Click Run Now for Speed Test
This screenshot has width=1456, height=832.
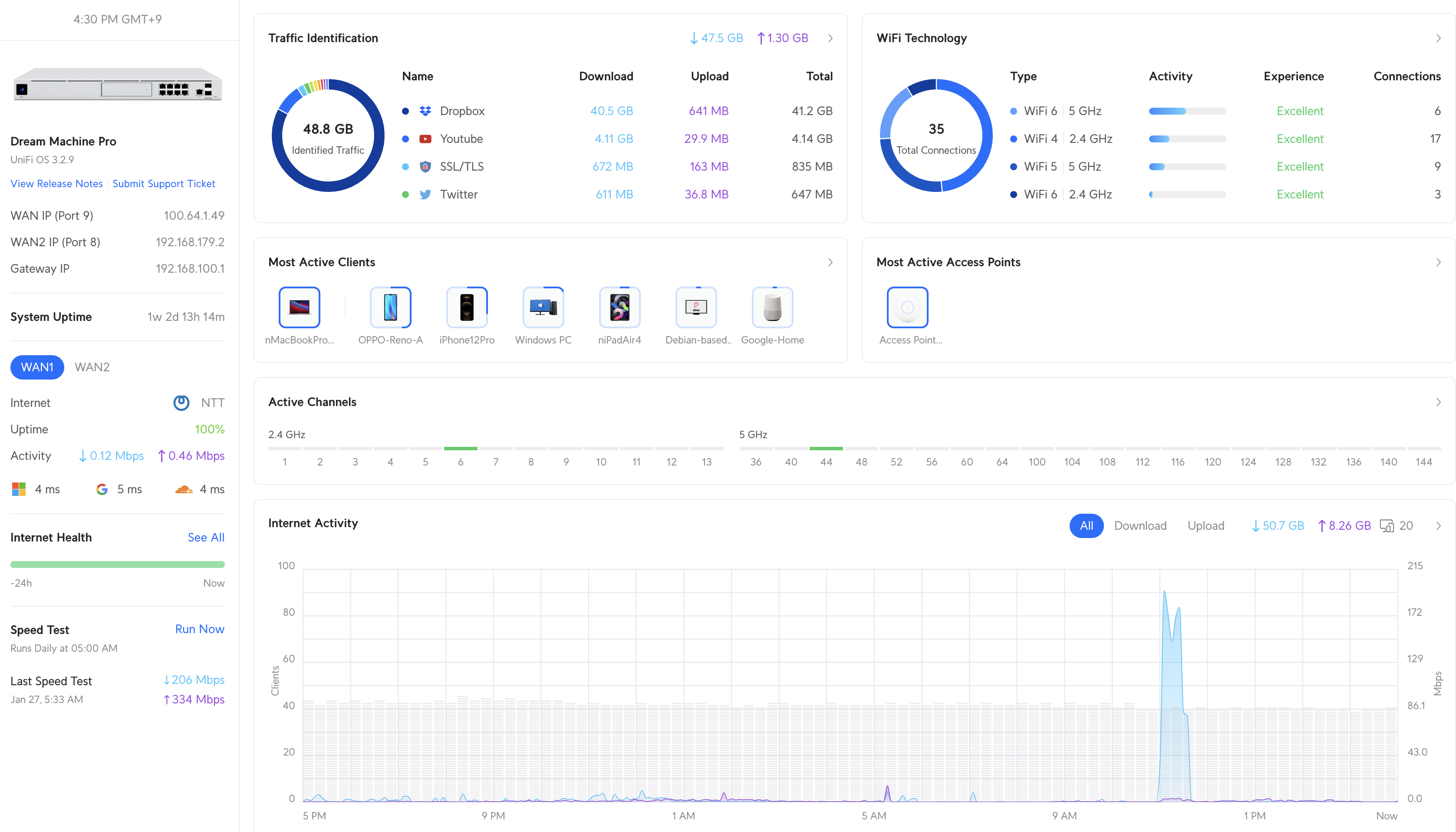pyautogui.click(x=199, y=629)
